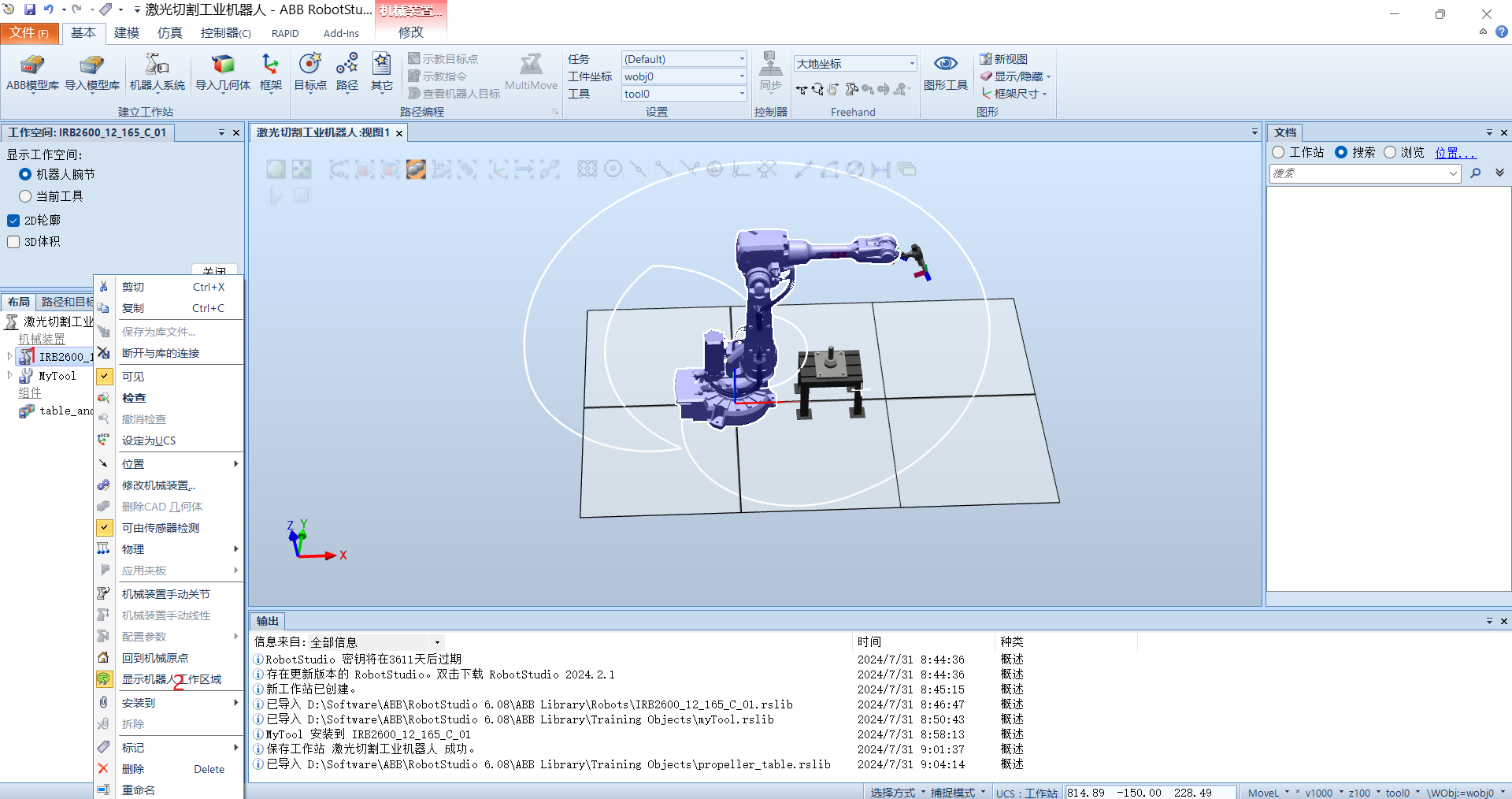Open the 仿真 ribbon tab
1512x799 pixels.
[x=169, y=32]
